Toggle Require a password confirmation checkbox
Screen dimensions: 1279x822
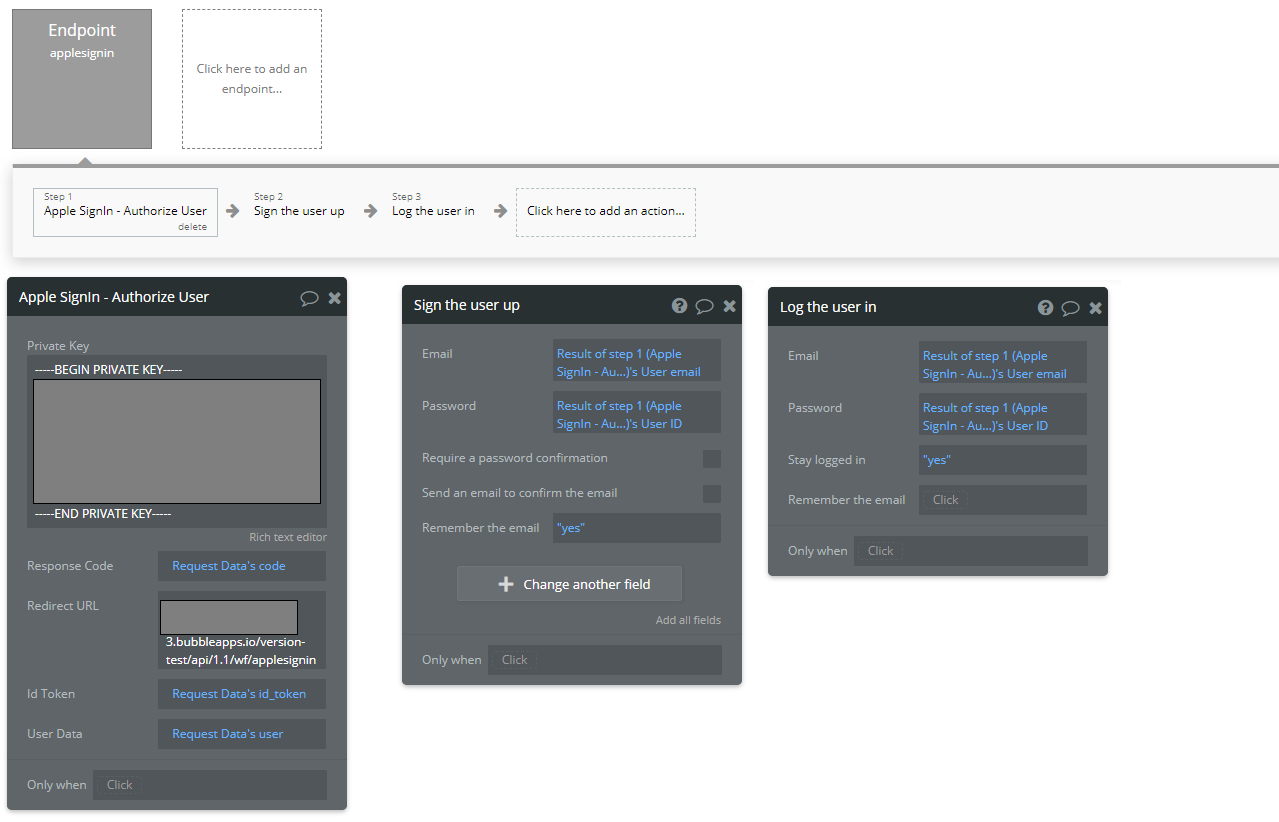click(712, 459)
